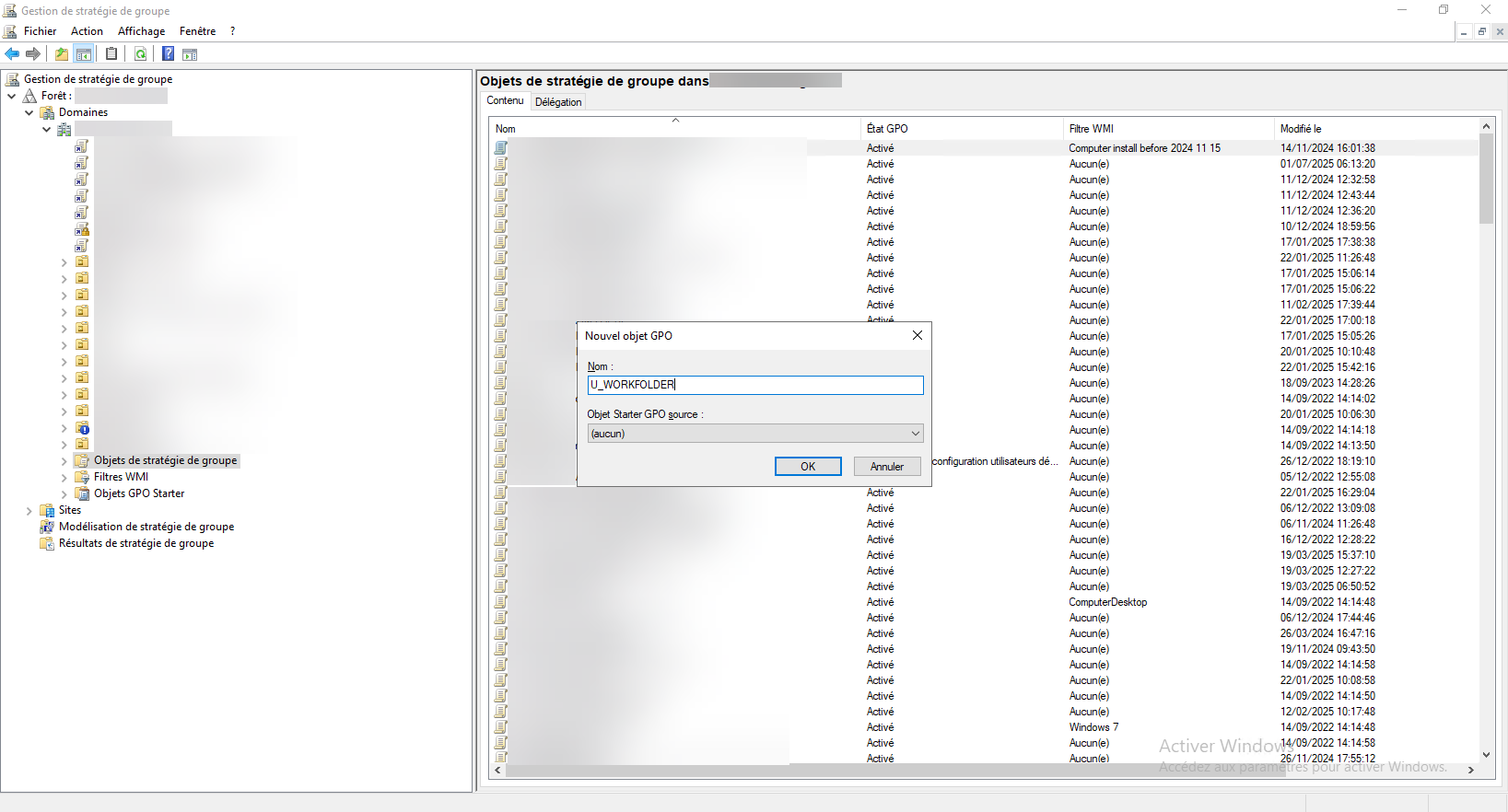Screen dimensions: 1508x812
Task: Click the Refresh icon in toolbar
Action: coord(140,54)
